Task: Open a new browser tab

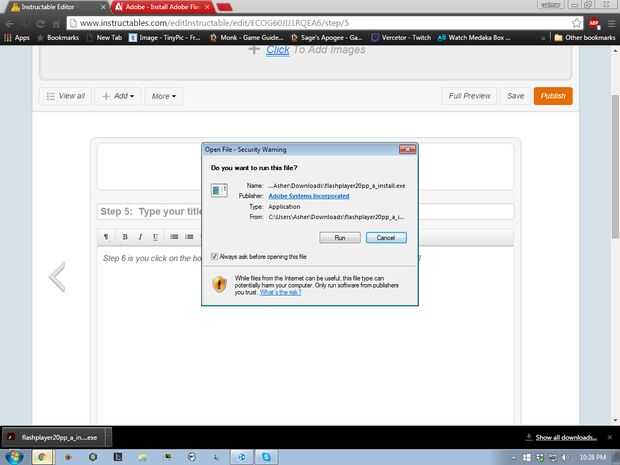Action: tap(225, 7)
